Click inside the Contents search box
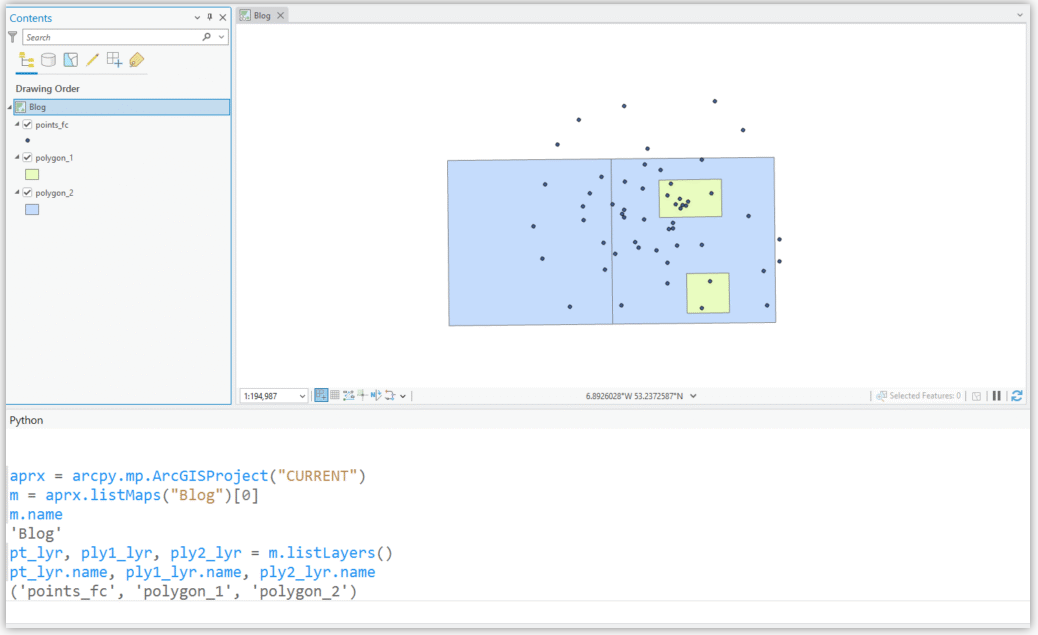Screen dimensions: 1038x635 (x=110, y=36)
